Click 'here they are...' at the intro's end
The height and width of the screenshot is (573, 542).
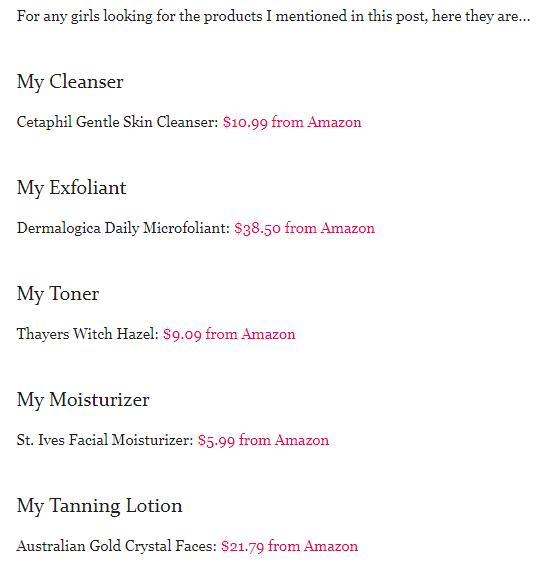pos(481,16)
